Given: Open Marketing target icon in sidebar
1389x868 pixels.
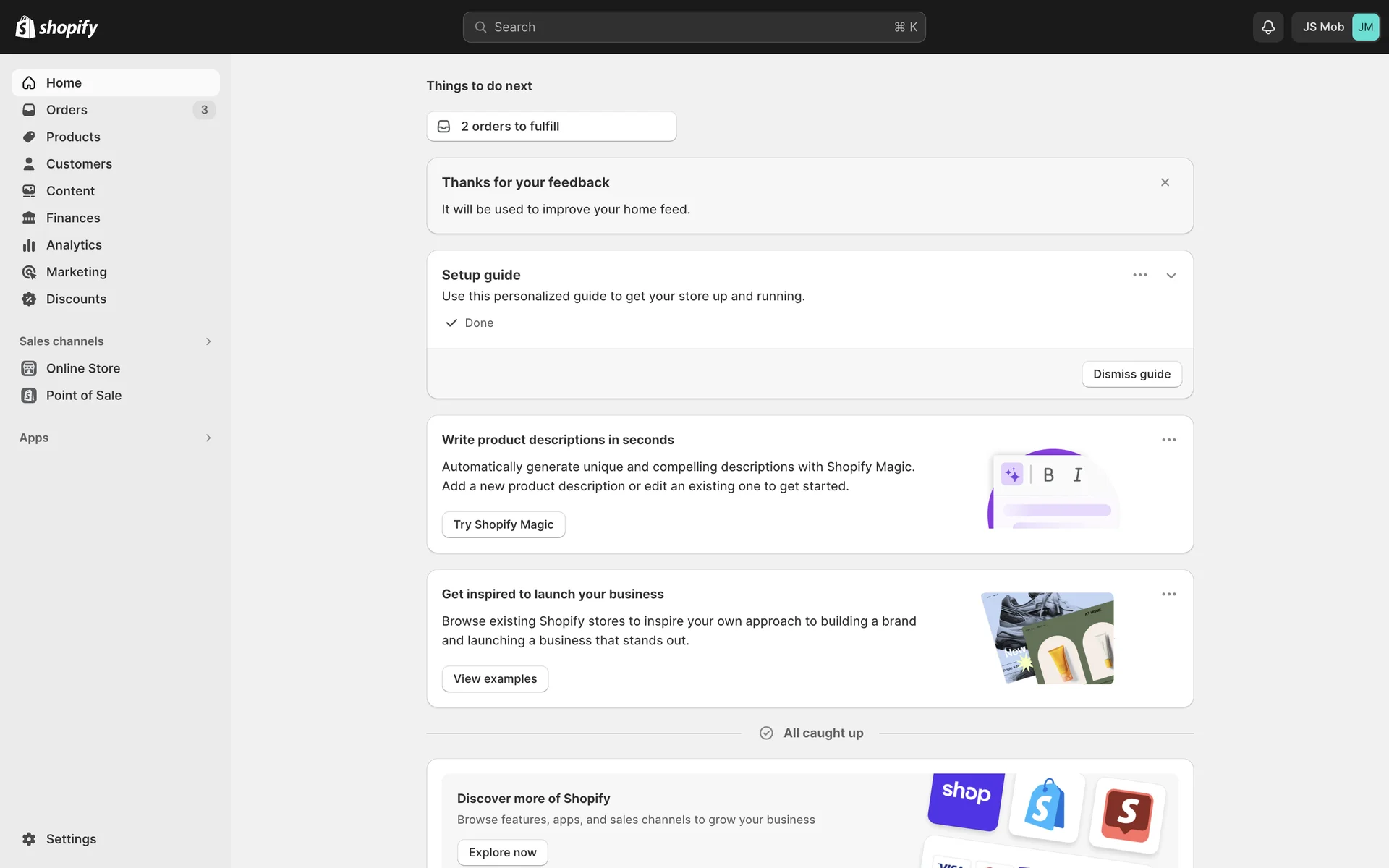Looking at the screenshot, I should point(29,272).
